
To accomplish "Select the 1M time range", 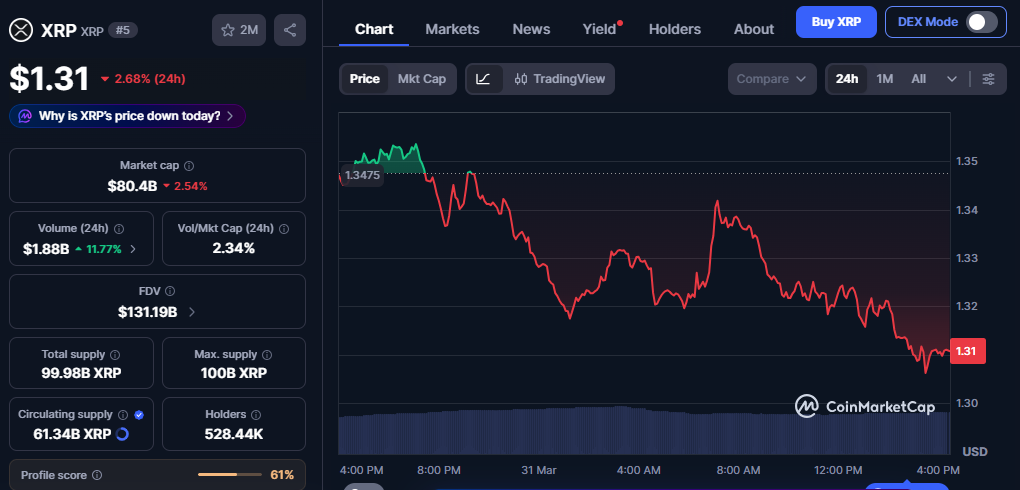I will click(x=884, y=79).
